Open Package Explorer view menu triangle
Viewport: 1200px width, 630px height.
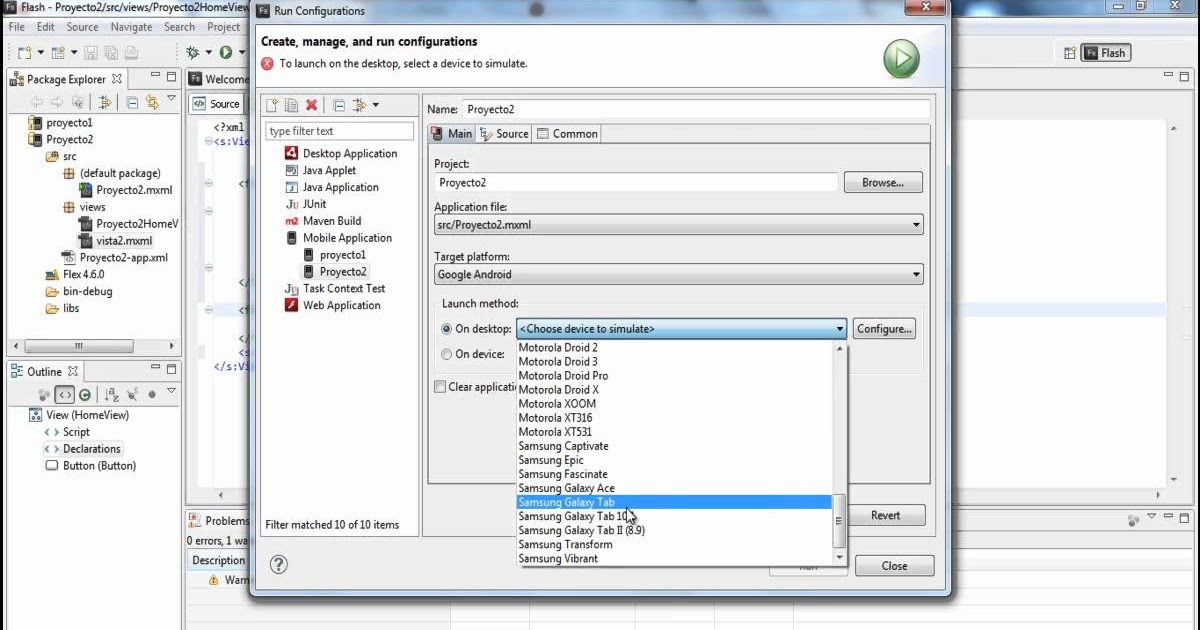171,99
